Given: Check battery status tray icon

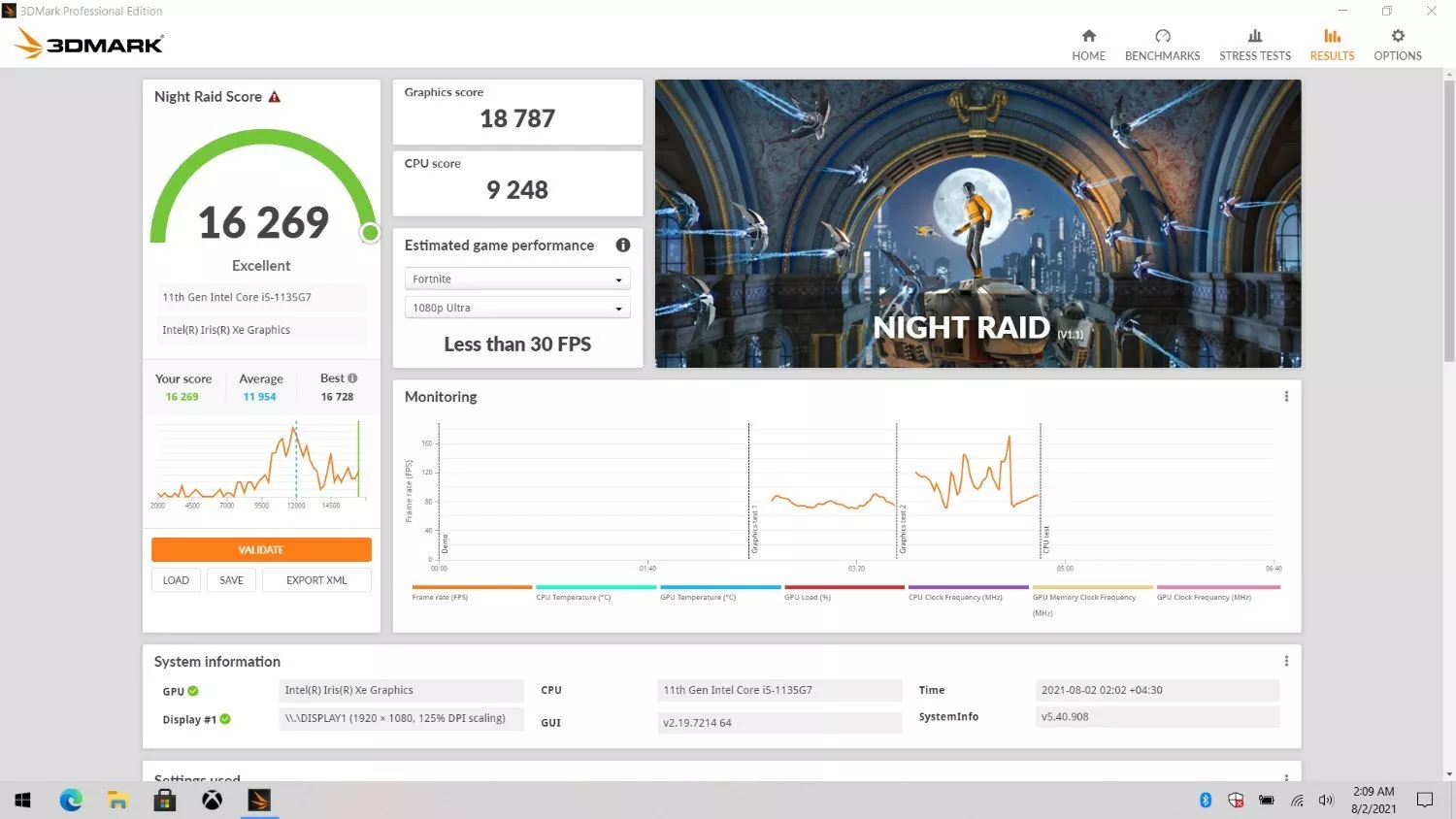Looking at the screenshot, I should click(1267, 801).
